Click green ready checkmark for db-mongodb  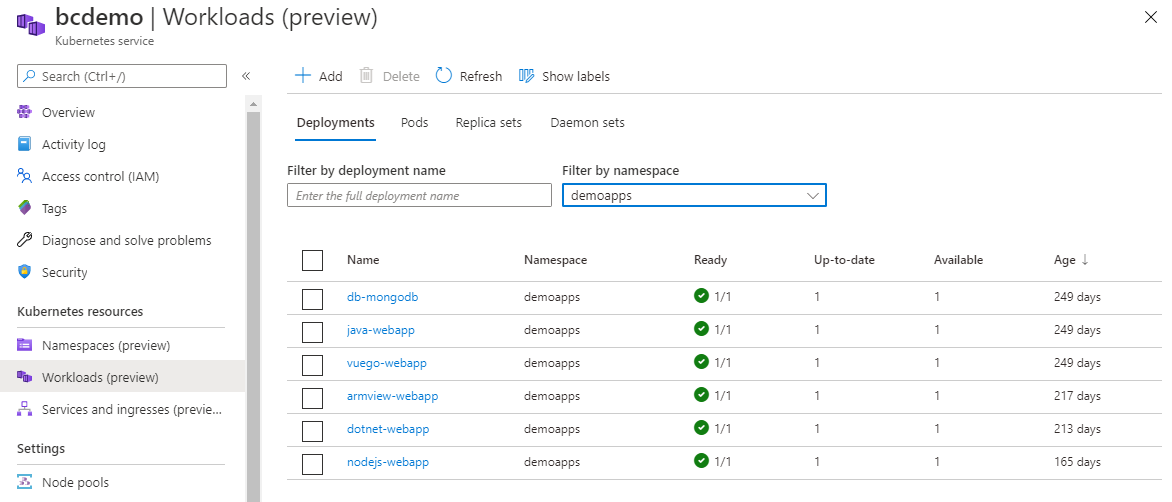[701, 296]
